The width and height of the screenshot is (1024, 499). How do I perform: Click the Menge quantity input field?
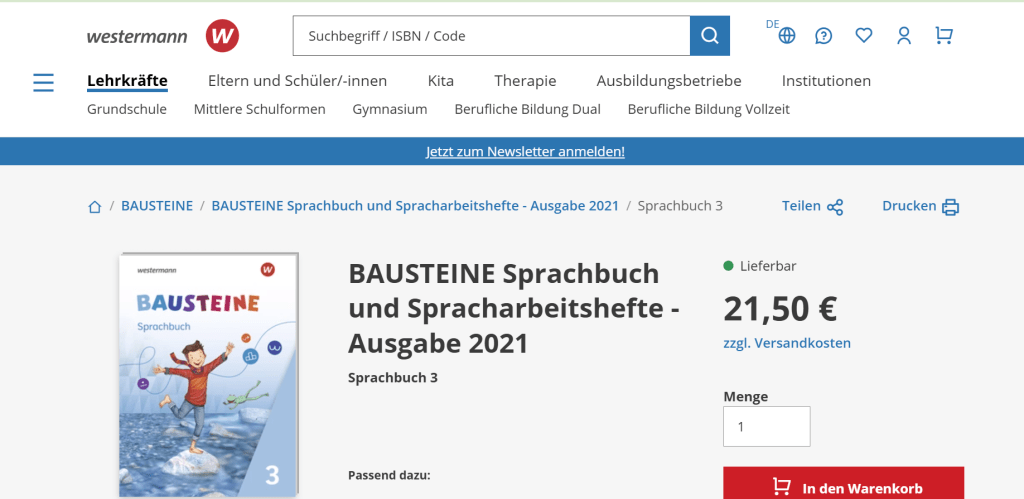(x=767, y=427)
